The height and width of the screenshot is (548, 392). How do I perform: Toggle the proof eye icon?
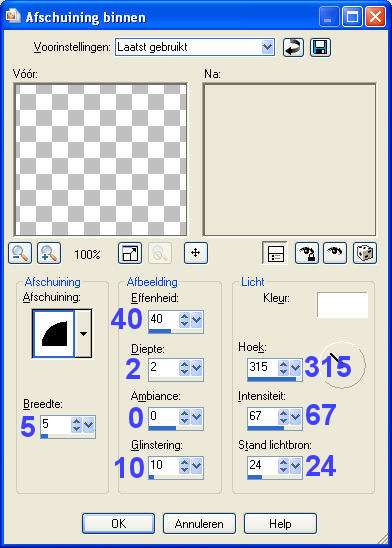click(x=335, y=253)
